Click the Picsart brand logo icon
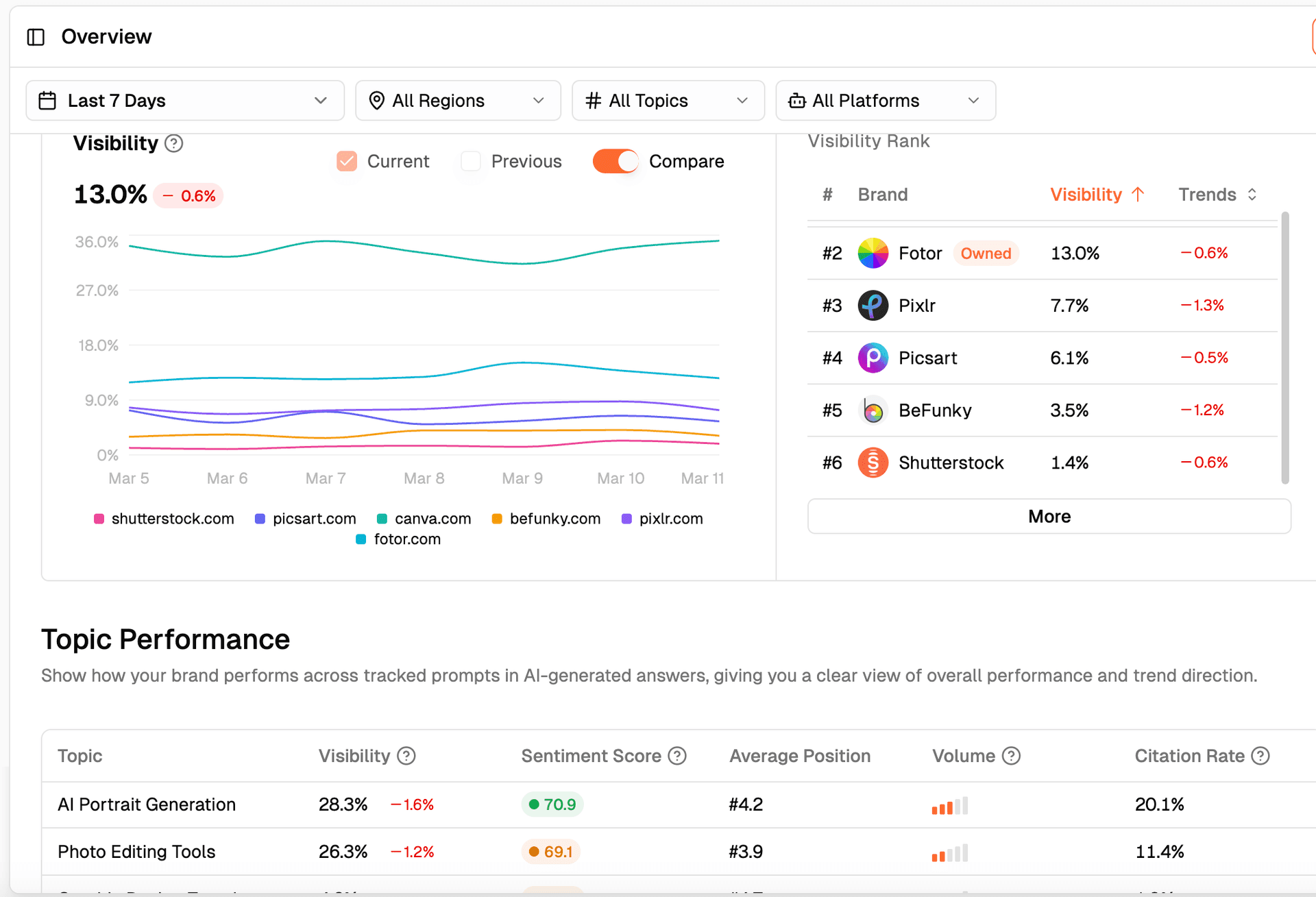This screenshot has width=1316, height=897. pyautogui.click(x=873, y=358)
